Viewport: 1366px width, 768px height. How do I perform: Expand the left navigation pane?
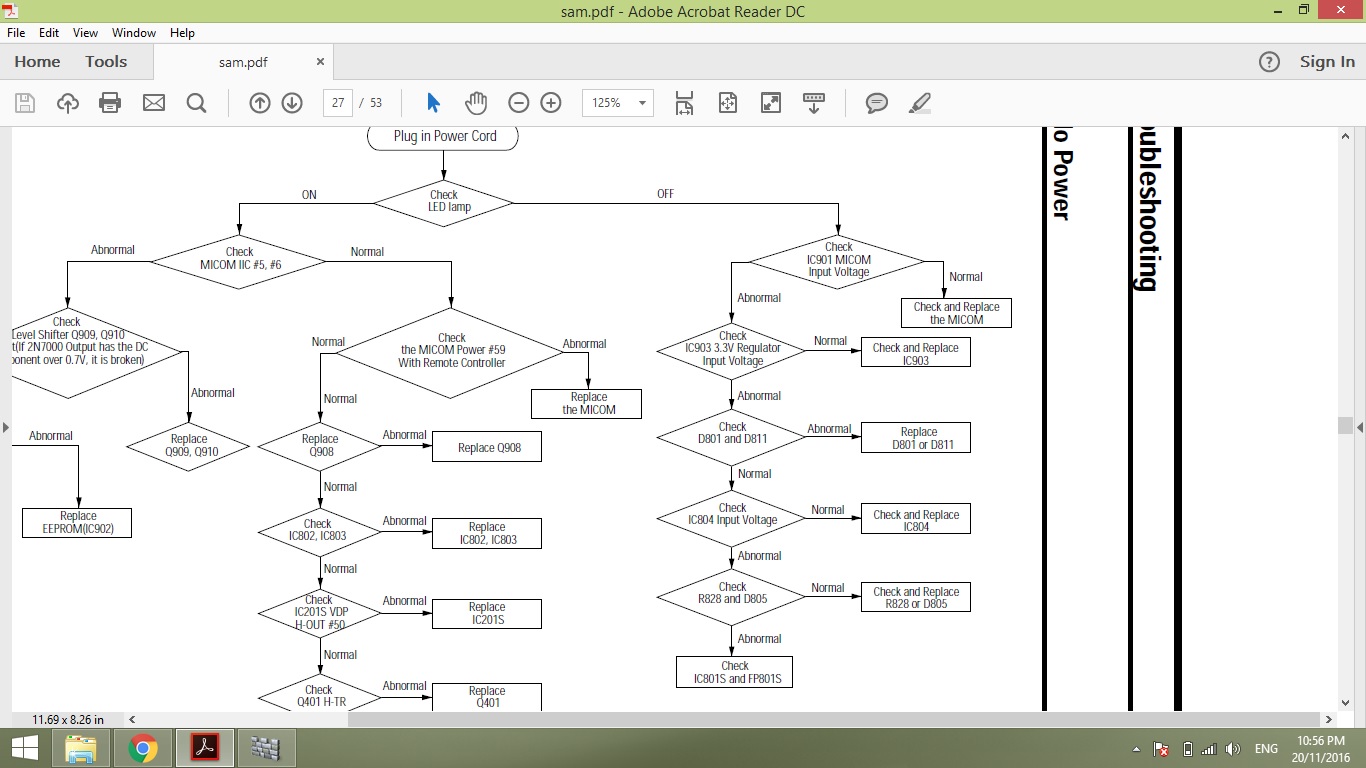6,427
